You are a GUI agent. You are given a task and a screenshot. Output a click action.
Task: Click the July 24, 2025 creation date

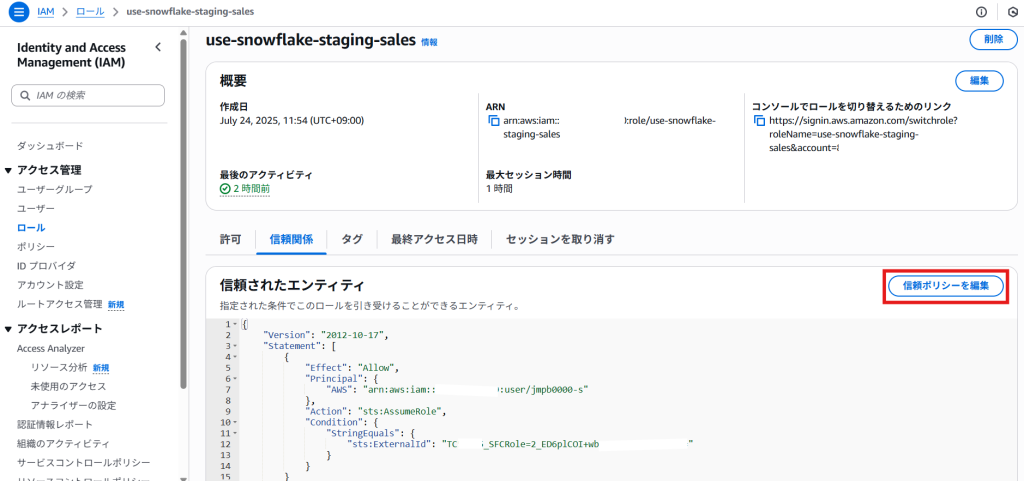click(292, 121)
